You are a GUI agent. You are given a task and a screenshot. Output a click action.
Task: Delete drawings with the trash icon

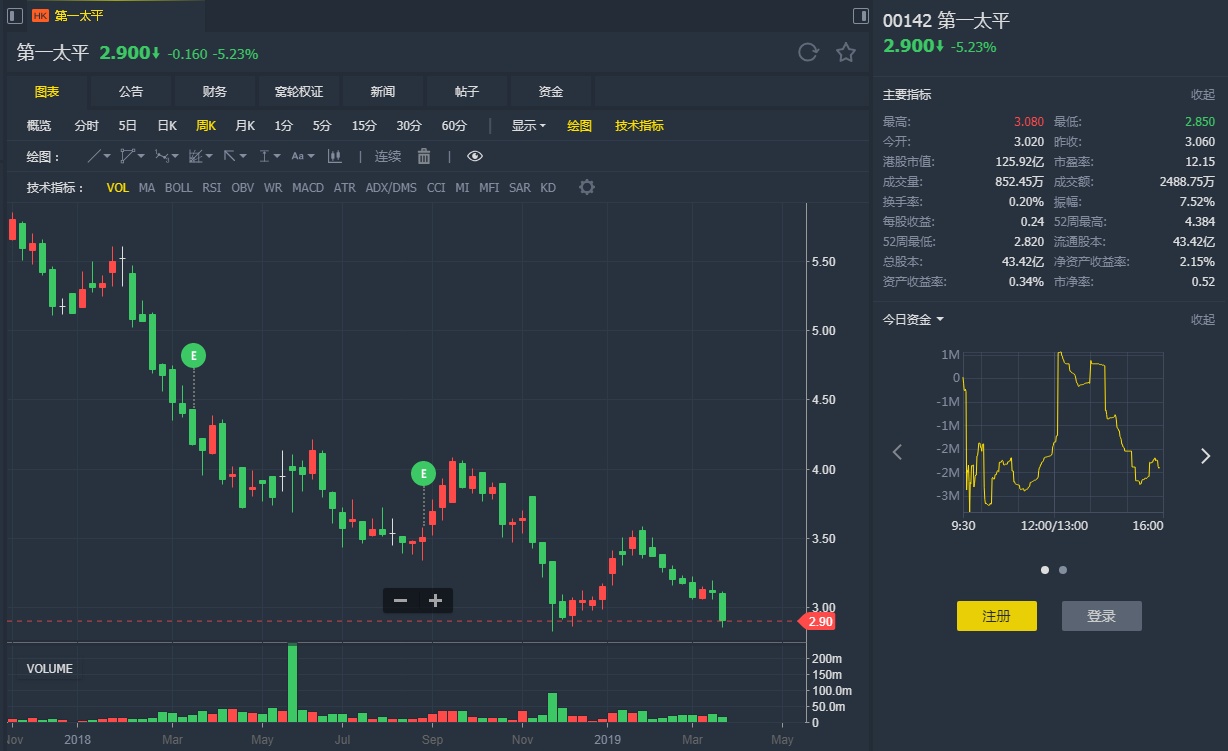(x=424, y=156)
